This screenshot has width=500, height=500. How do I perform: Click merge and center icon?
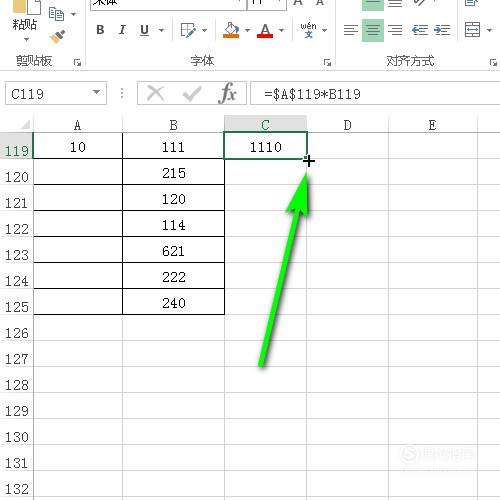(472, 30)
